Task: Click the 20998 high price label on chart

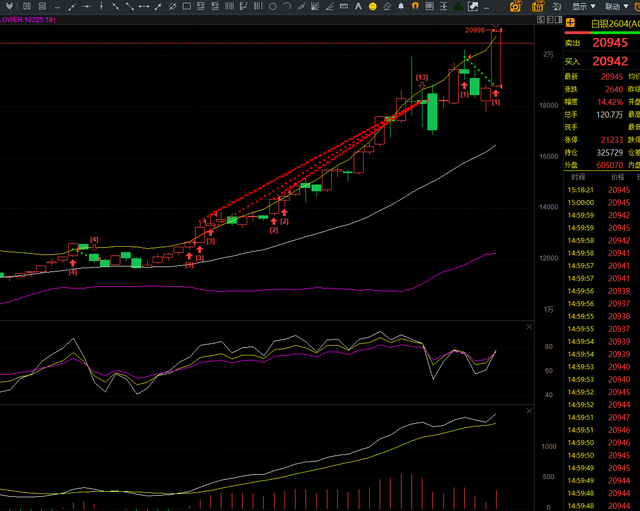Action: pos(475,30)
